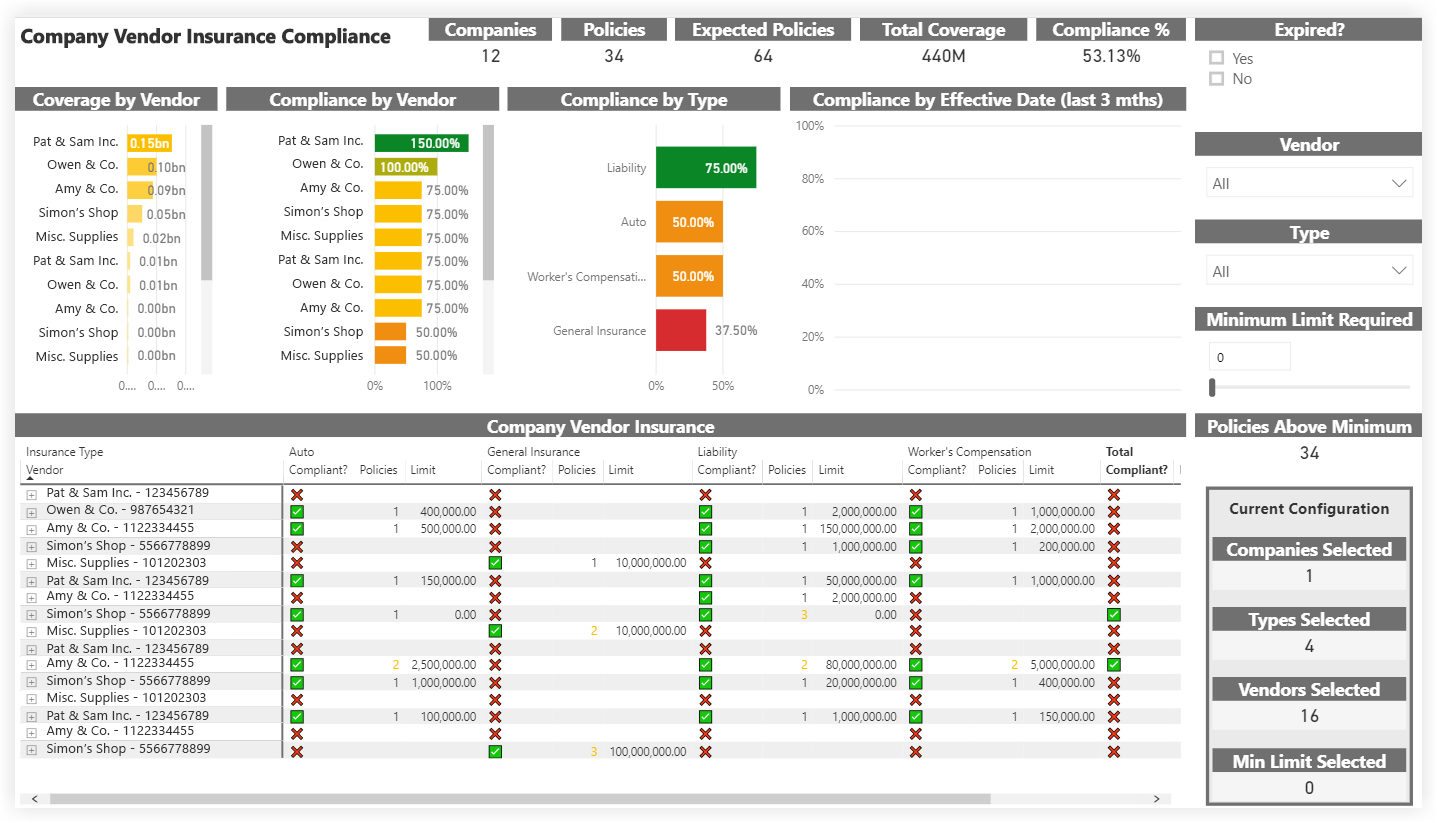
Task: Select Owen & Co. 100.00% compliance bar
Action: click(405, 167)
